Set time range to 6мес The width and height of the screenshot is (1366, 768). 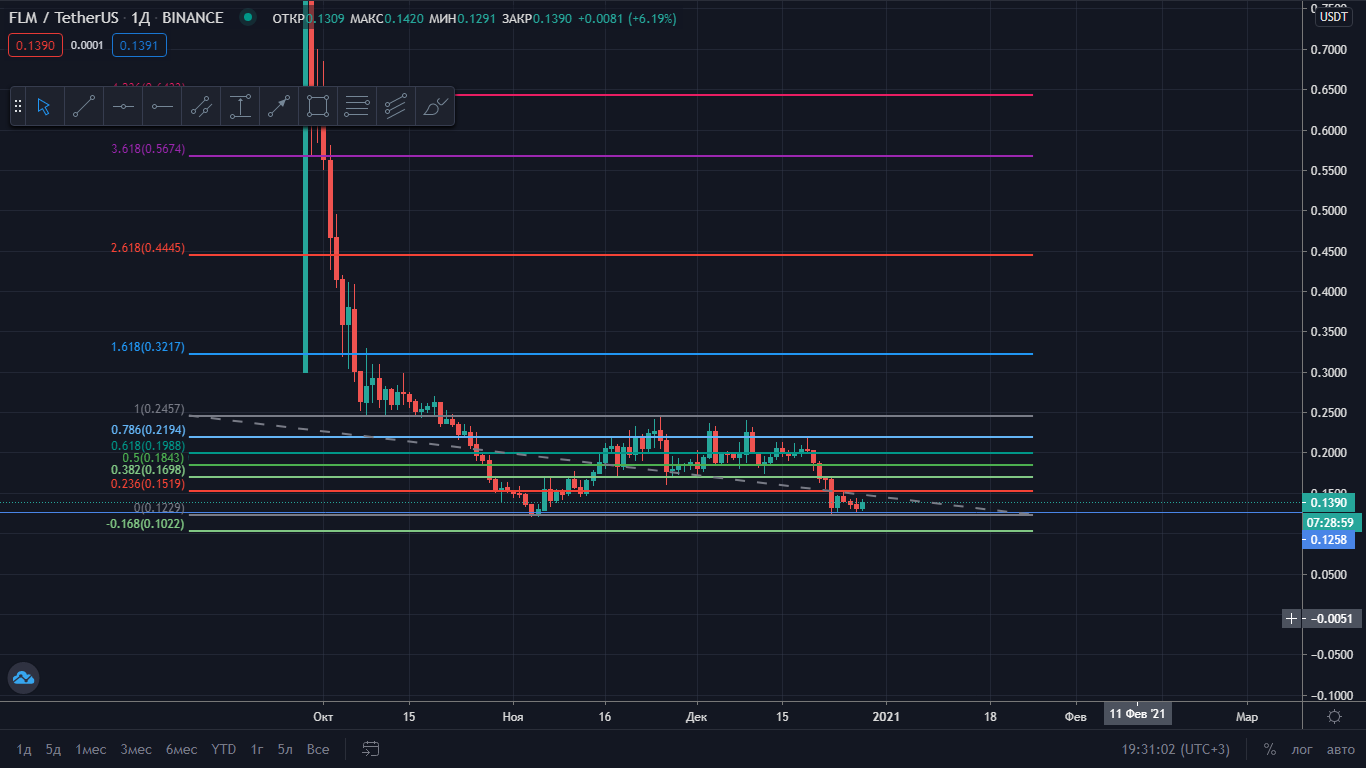[181, 749]
